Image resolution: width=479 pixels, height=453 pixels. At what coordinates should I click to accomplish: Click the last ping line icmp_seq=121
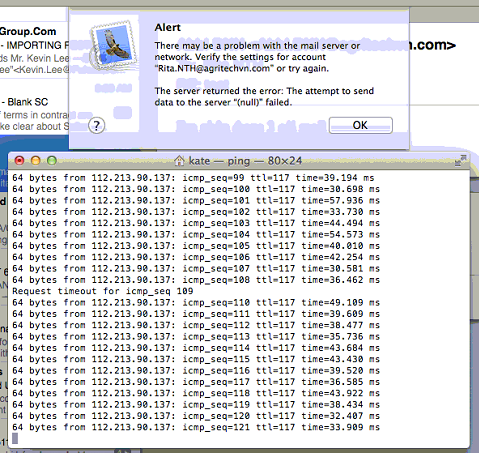pos(196,427)
